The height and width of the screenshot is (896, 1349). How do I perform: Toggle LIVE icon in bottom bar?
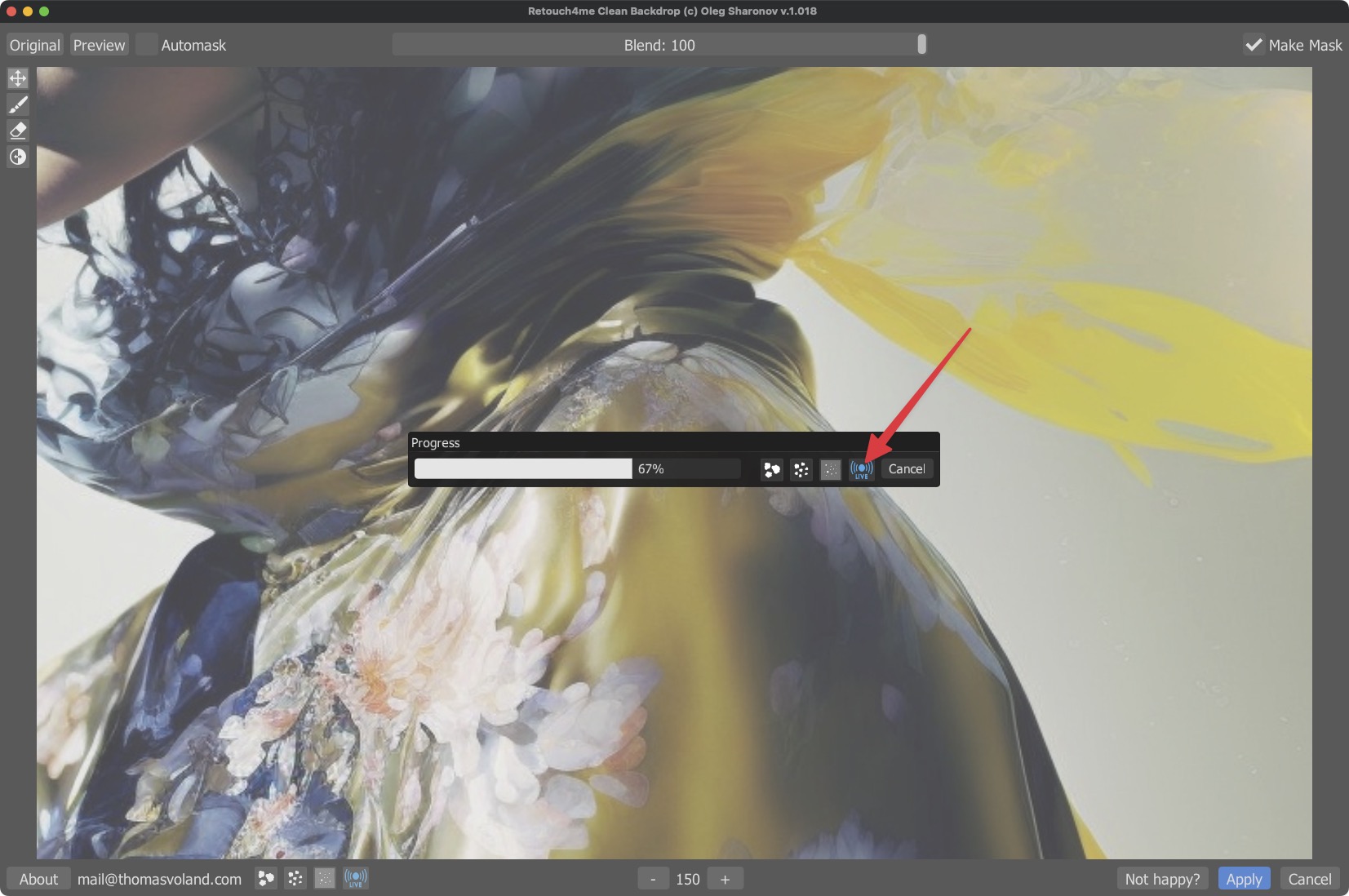point(356,878)
